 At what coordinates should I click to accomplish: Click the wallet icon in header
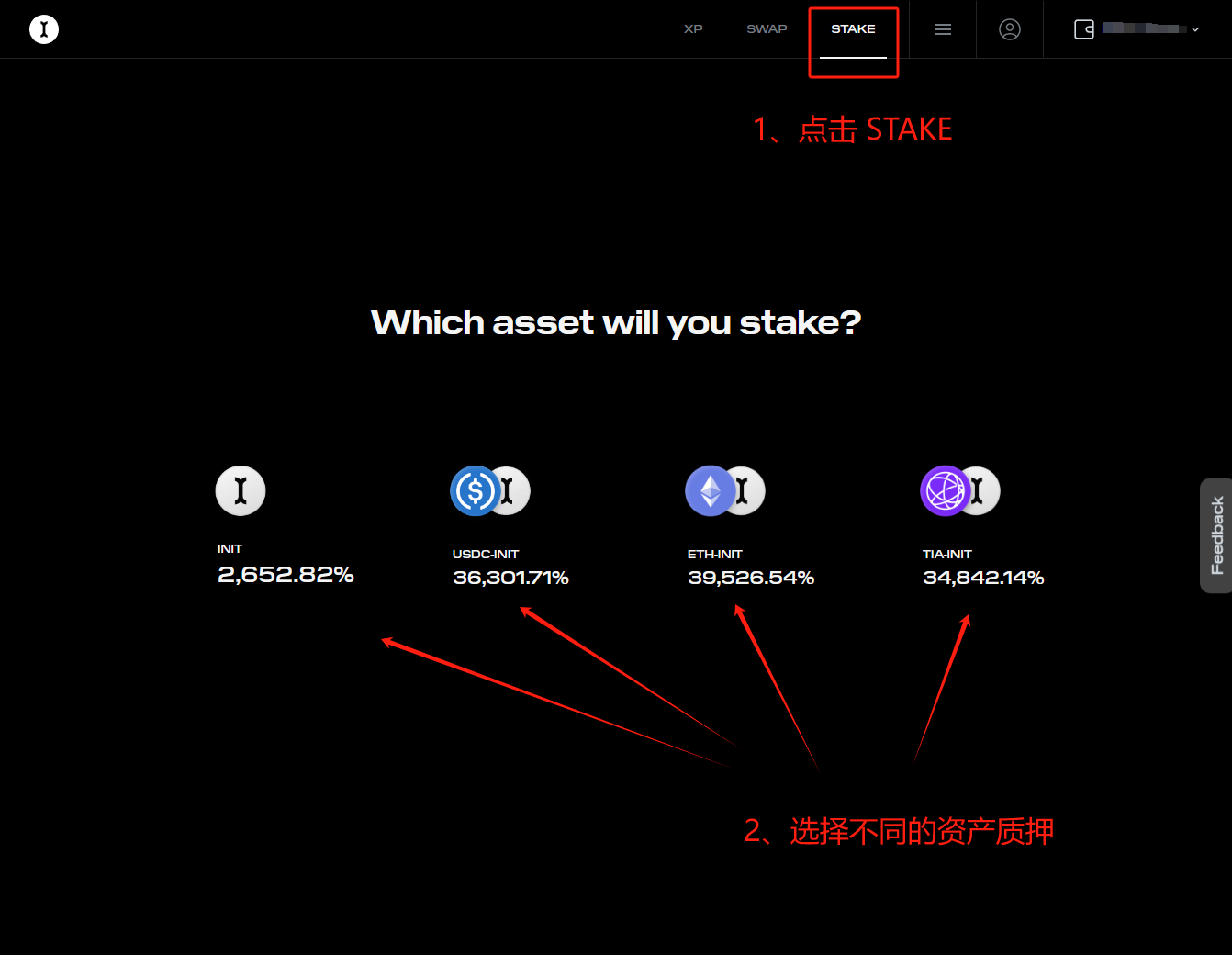click(1084, 29)
